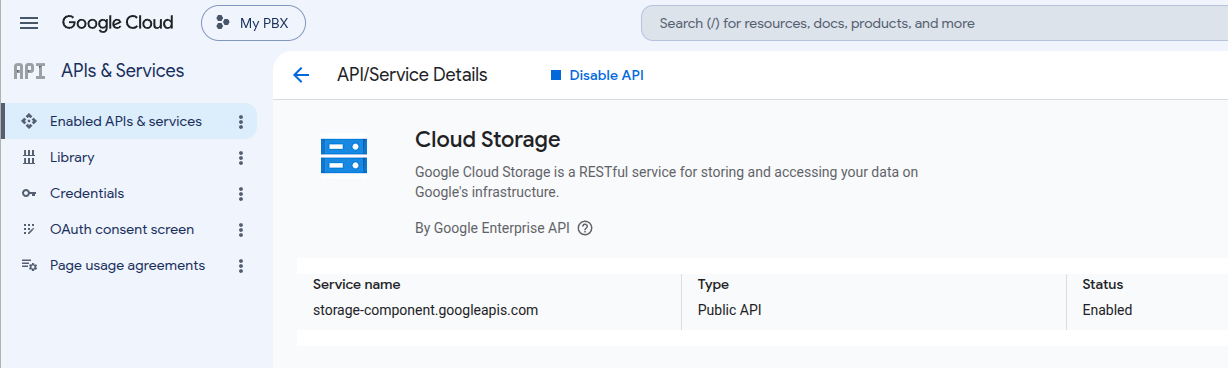Click the API logo beside APIs & Services

[29, 71]
